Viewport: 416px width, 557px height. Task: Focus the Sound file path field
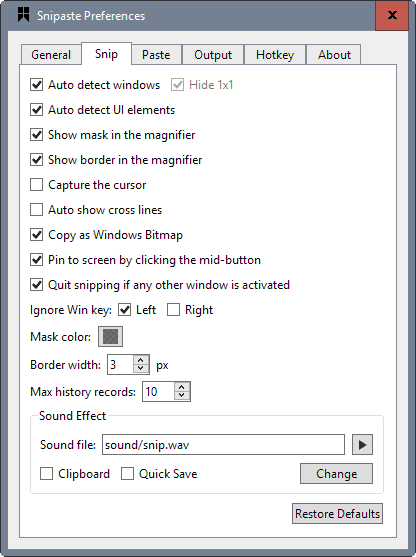pyautogui.click(x=223, y=444)
